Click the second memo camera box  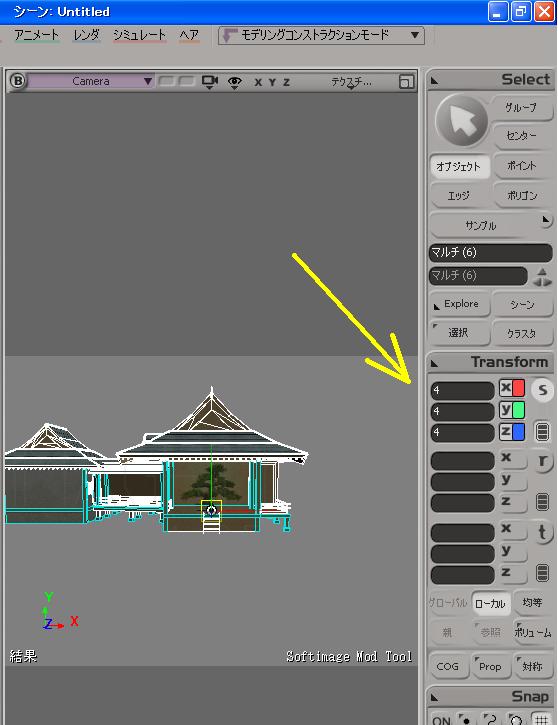pos(186,81)
